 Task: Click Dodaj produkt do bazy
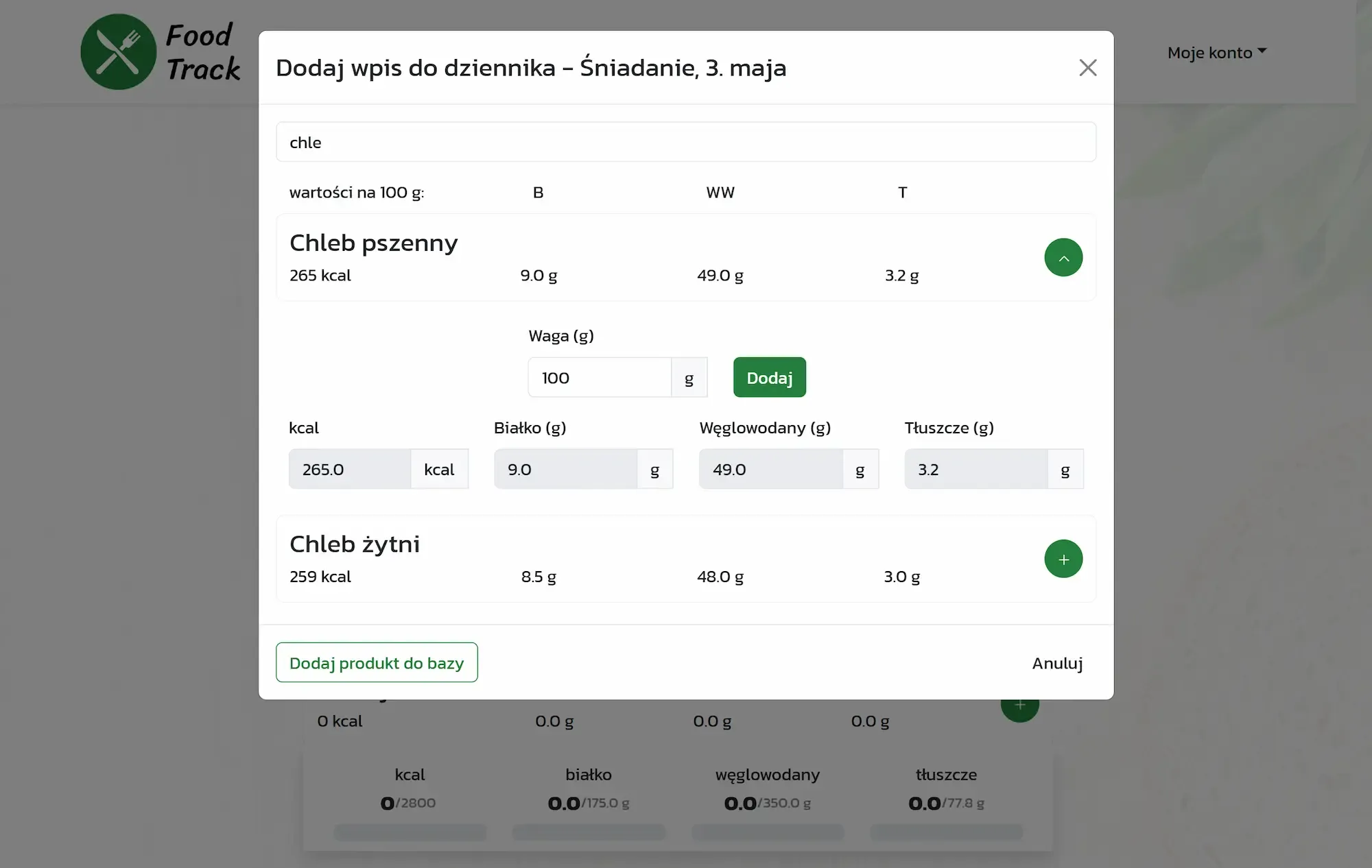377,662
